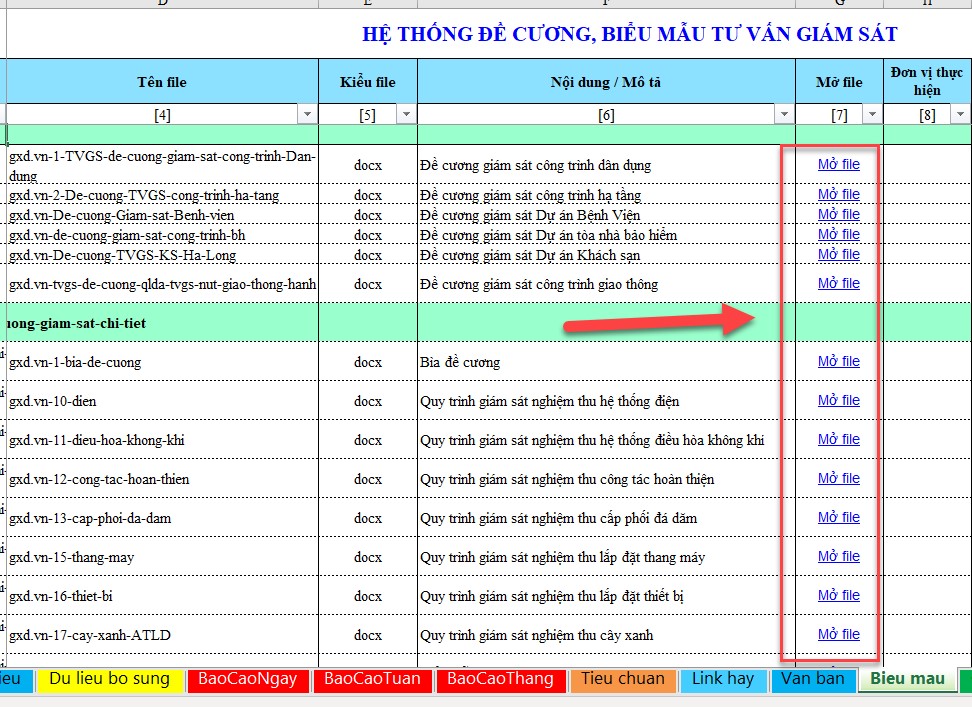
Task: Click Mở file for lắp đặt thang máy
Action: 838,556
